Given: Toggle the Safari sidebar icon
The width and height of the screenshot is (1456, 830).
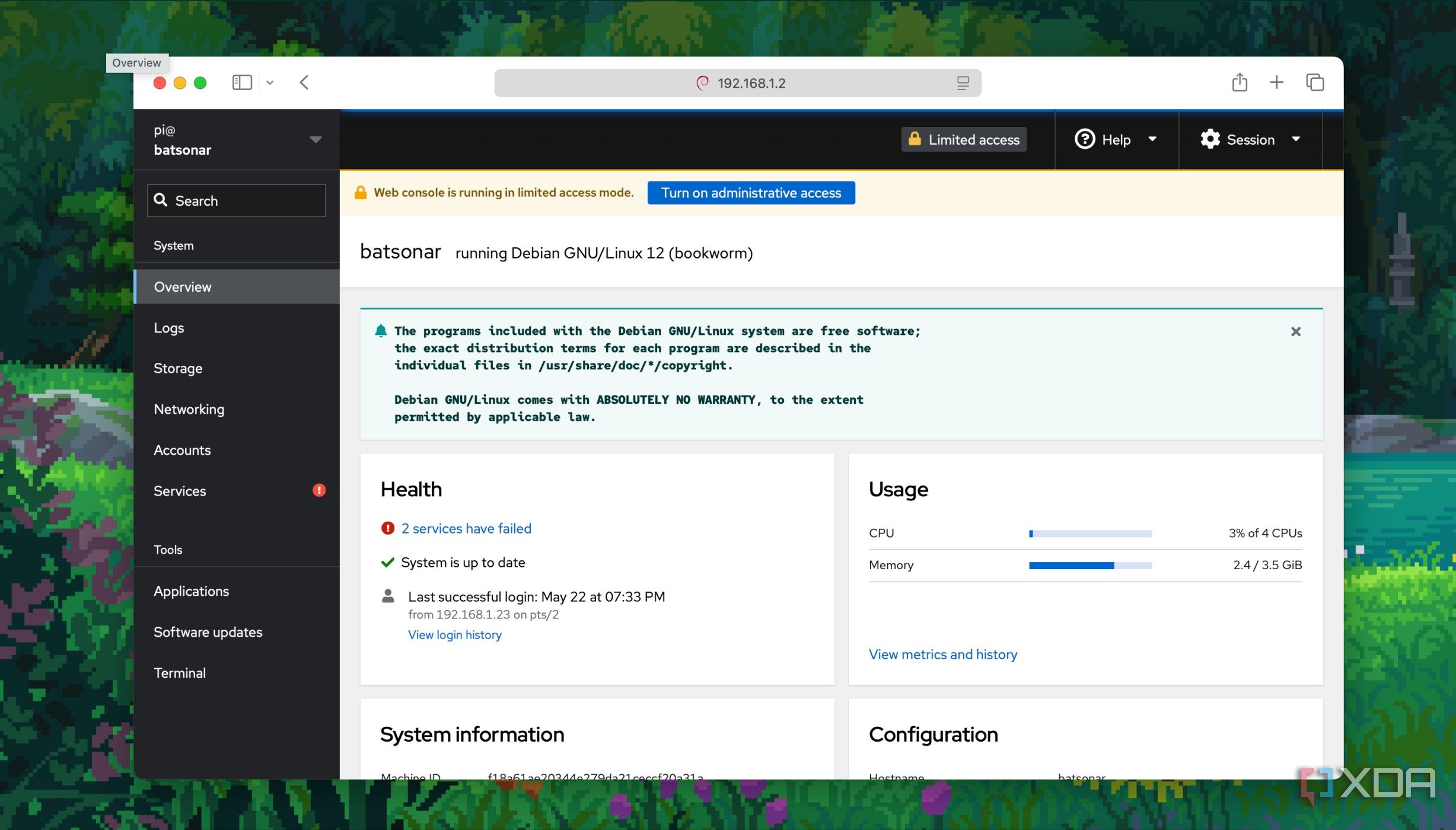Looking at the screenshot, I should (x=242, y=82).
